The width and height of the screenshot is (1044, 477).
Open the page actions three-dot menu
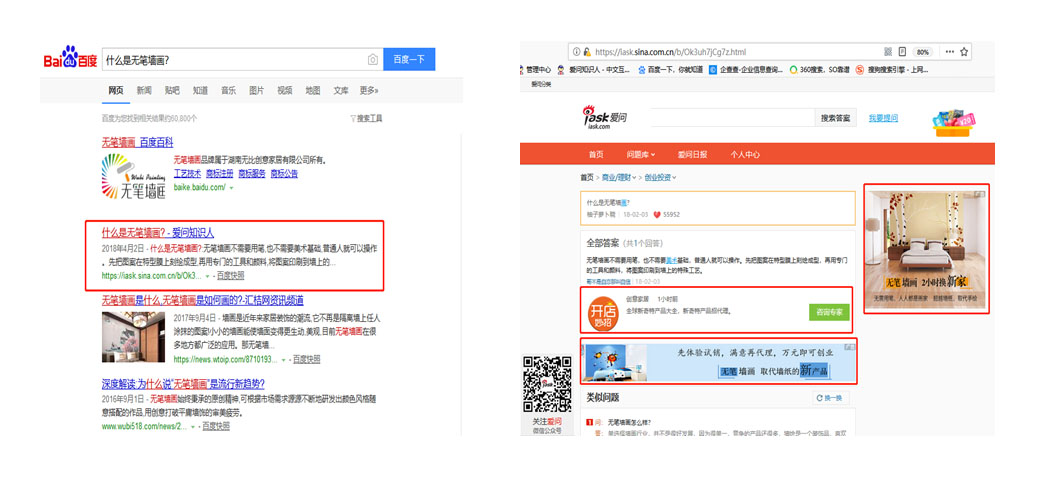pos(949,52)
